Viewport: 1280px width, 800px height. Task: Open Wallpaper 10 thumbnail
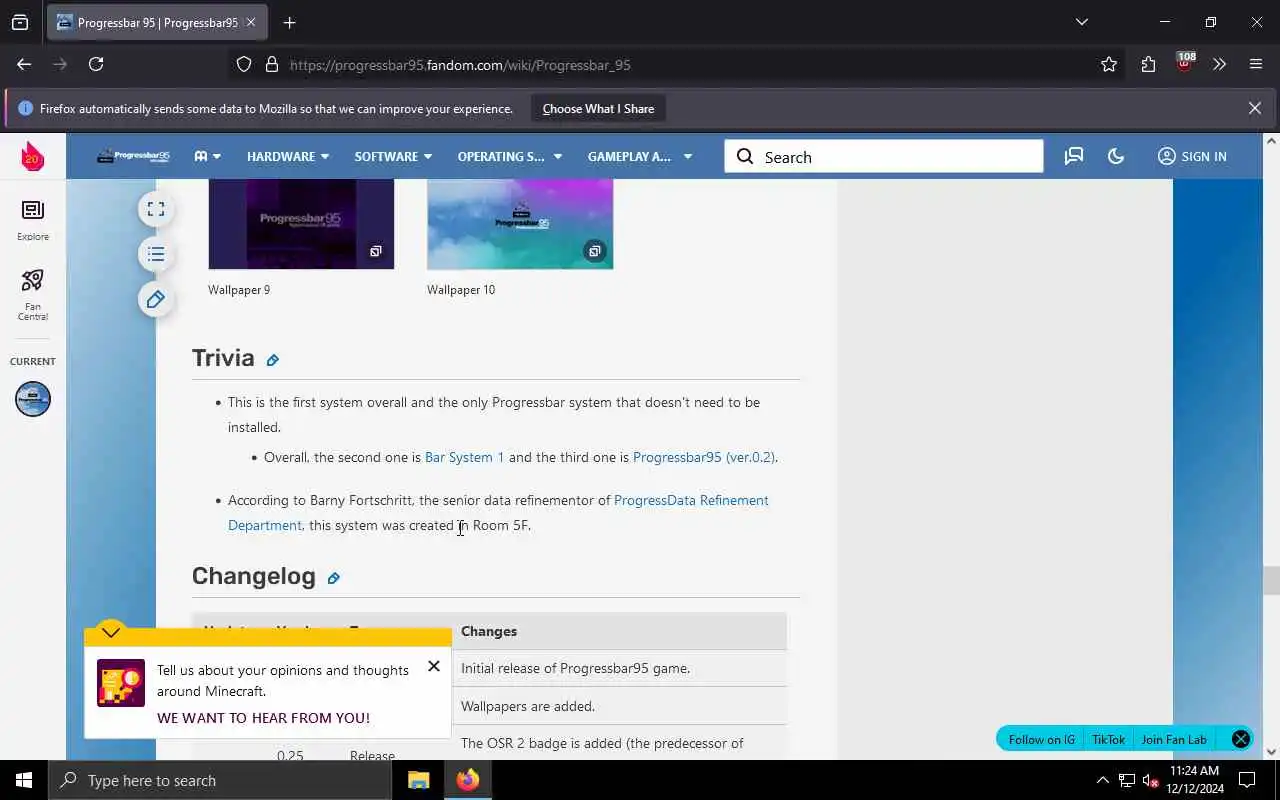(x=520, y=224)
